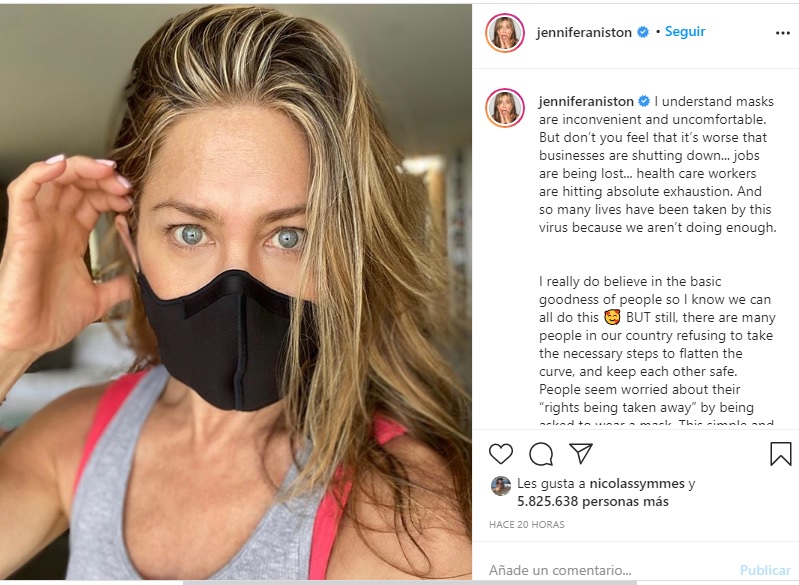Open the HACE 20 HORAS timestamp

click(x=527, y=524)
